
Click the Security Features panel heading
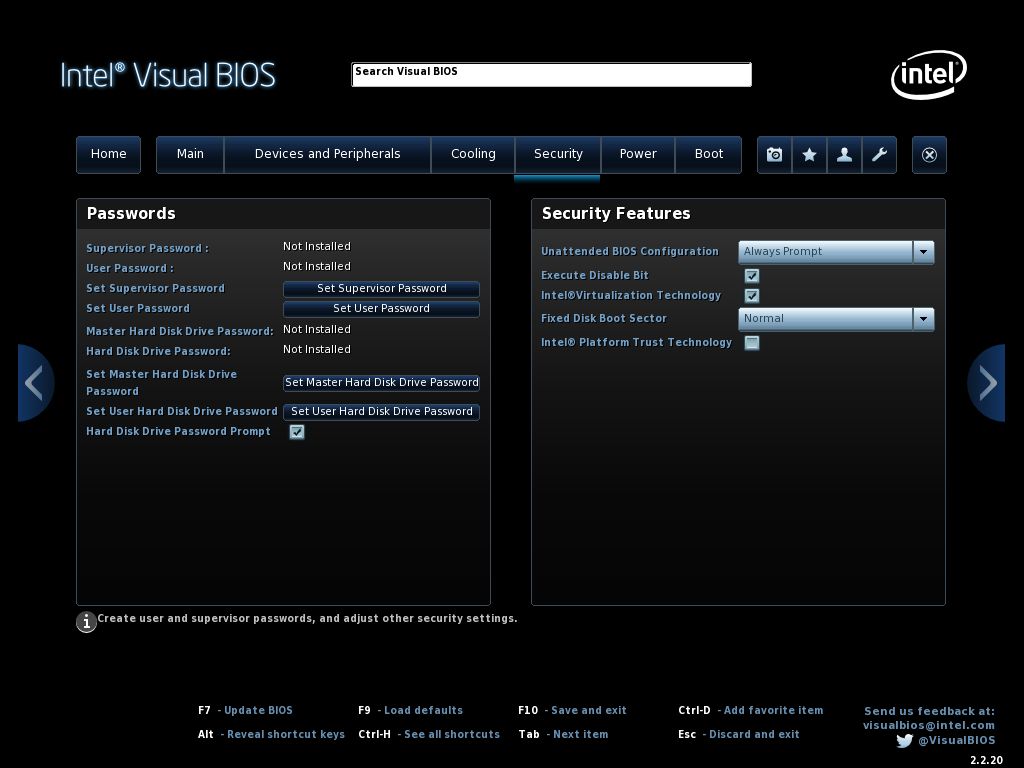click(x=616, y=214)
